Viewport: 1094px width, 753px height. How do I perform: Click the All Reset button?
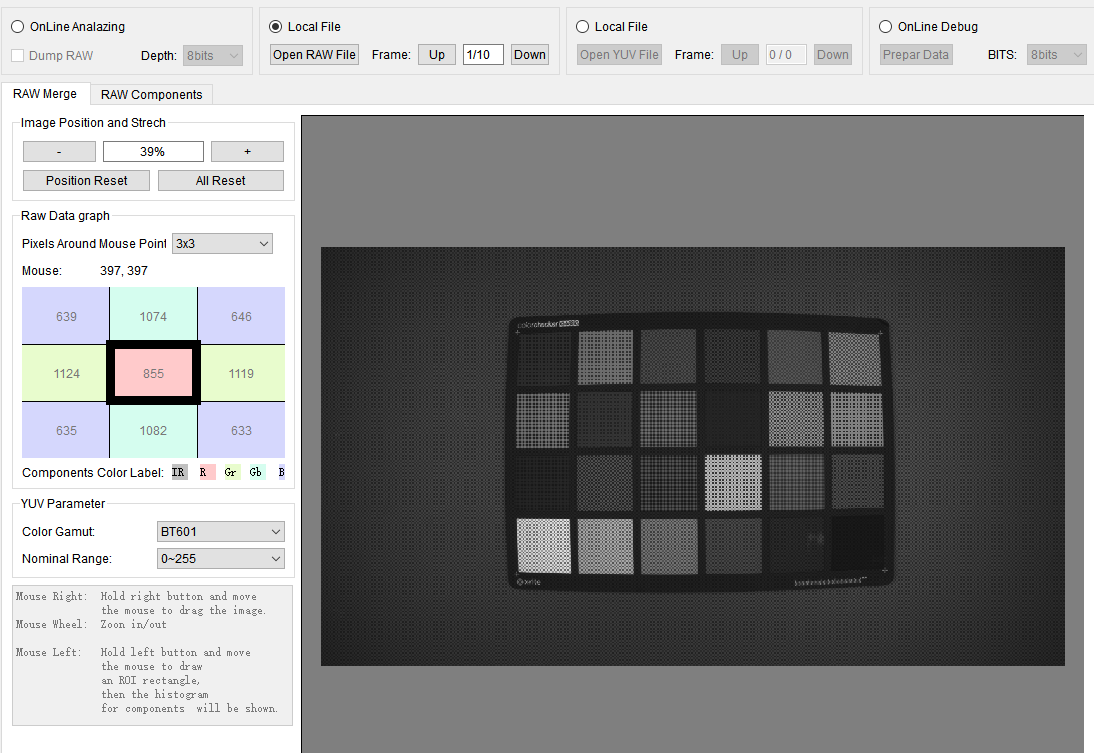[x=221, y=181]
